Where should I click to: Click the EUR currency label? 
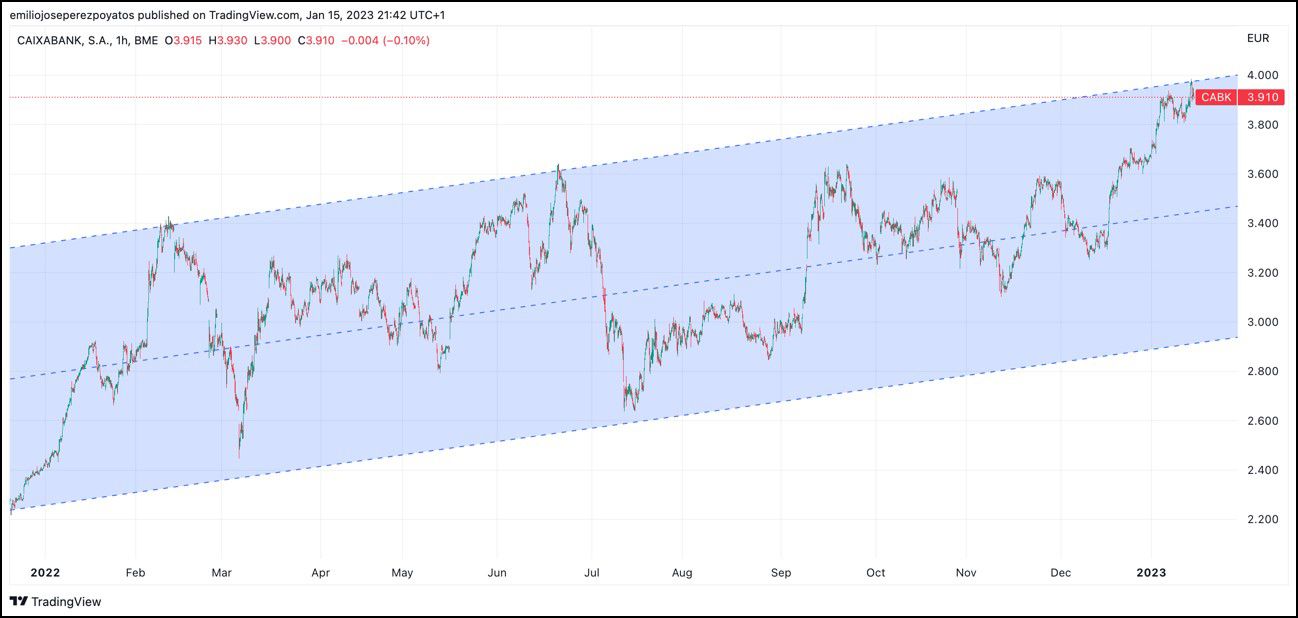pyautogui.click(x=1257, y=39)
